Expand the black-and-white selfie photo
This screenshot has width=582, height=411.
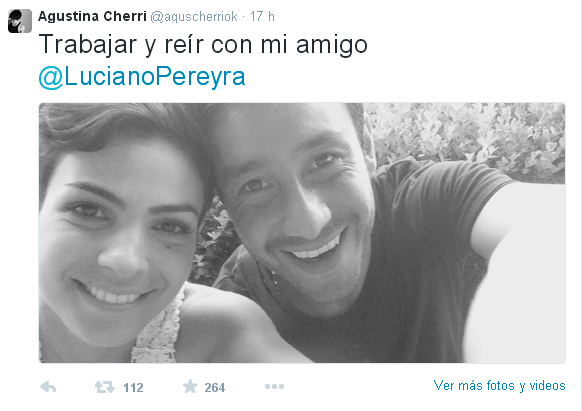pyautogui.click(x=302, y=233)
